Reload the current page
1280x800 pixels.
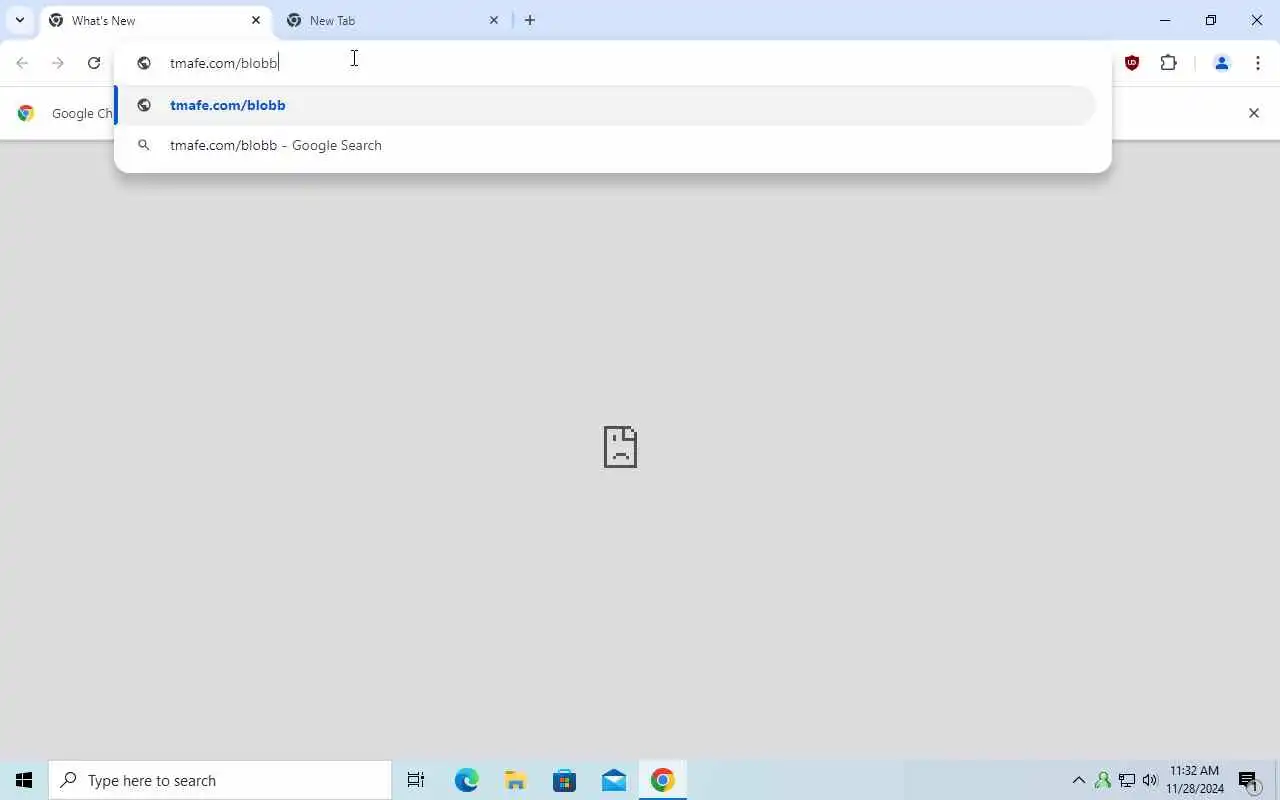[94, 63]
